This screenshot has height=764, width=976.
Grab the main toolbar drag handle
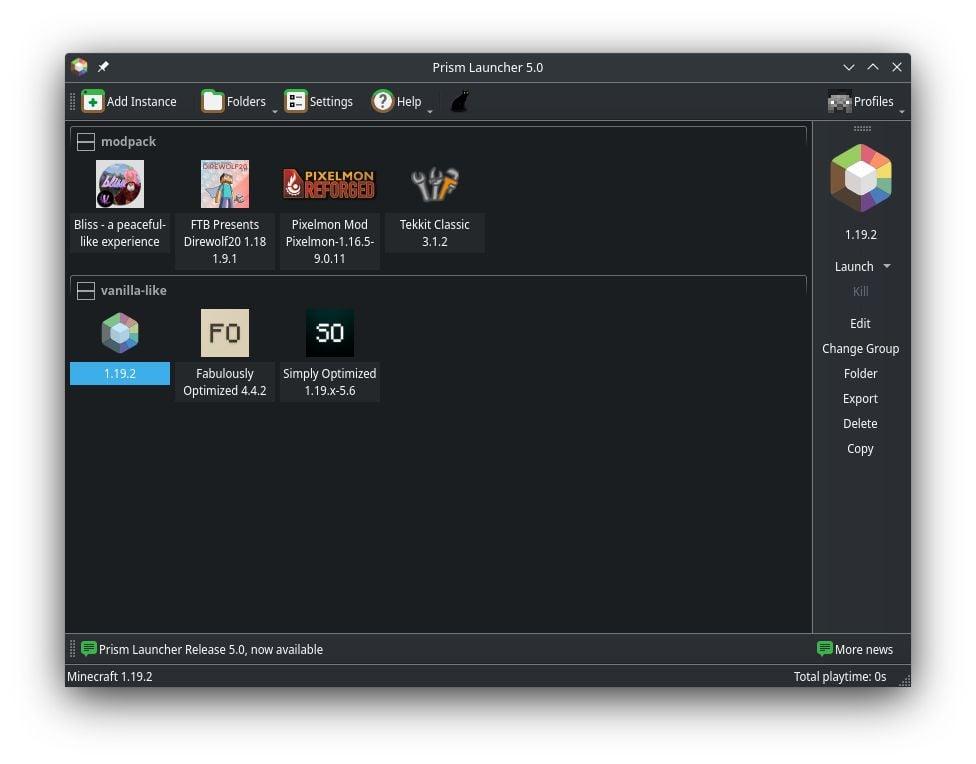pyautogui.click(x=73, y=101)
